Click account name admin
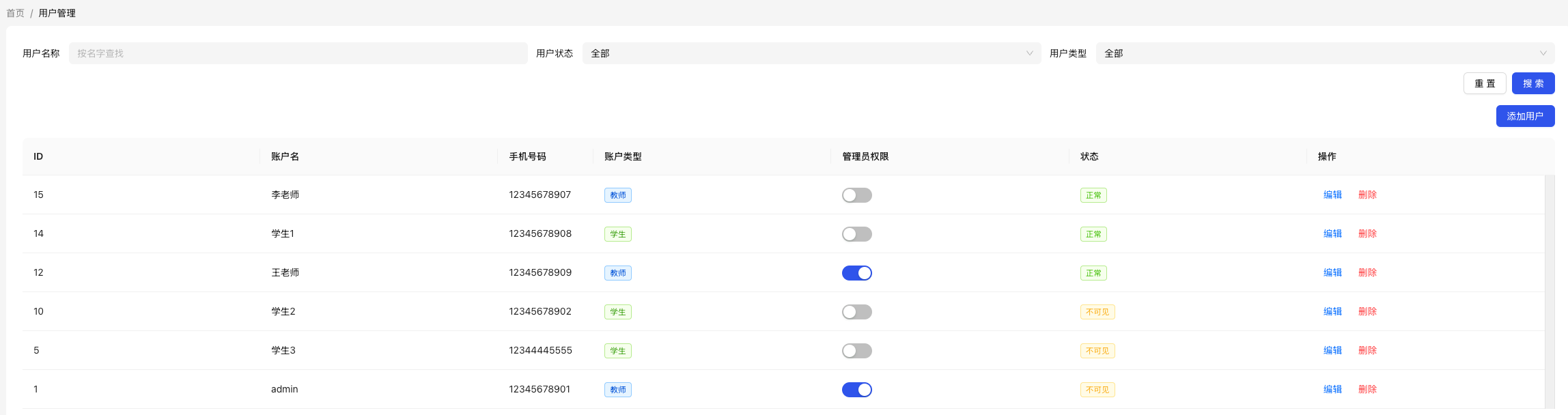This screenshot has width=1568, height=415. point(284,389)
